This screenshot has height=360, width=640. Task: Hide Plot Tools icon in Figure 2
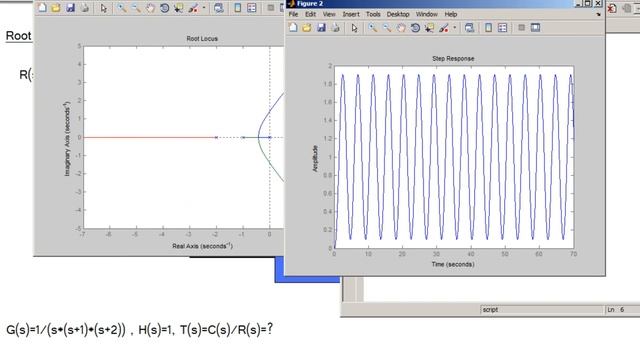pos(521,28)
